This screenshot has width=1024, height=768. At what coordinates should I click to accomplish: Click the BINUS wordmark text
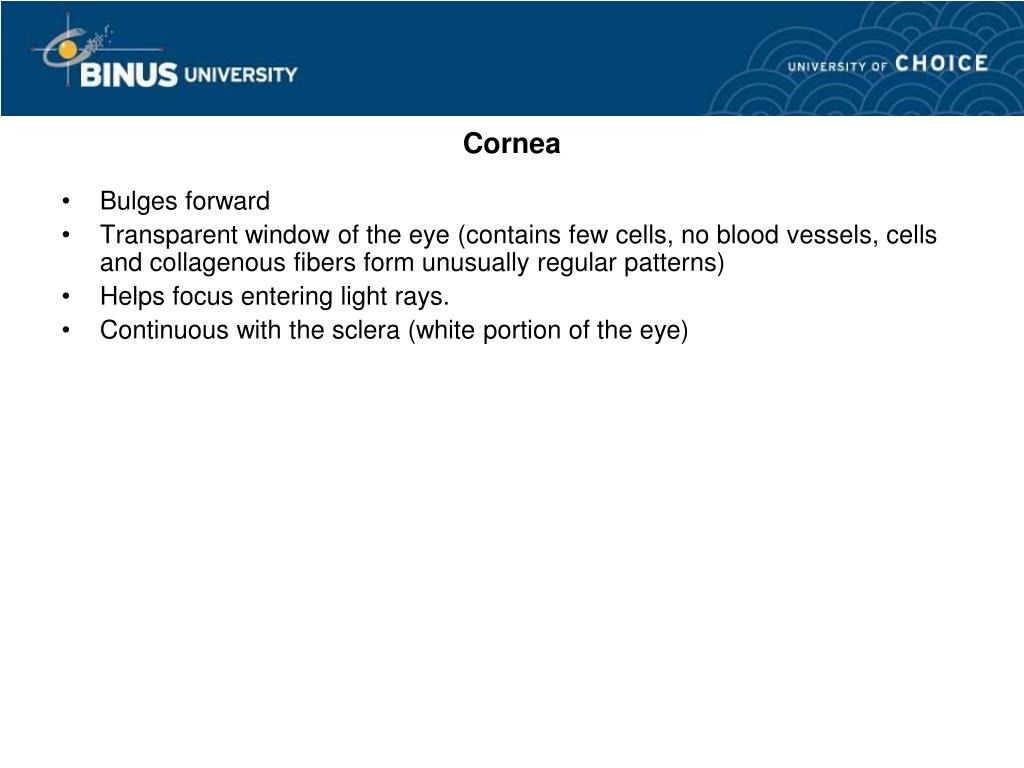click(x=129, y=75)
